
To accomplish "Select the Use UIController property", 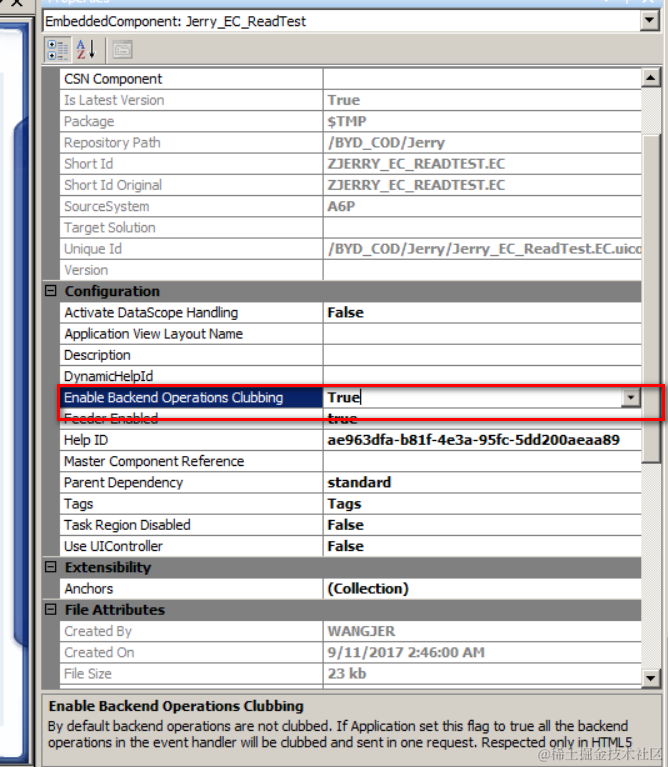I will coord(191,546).
